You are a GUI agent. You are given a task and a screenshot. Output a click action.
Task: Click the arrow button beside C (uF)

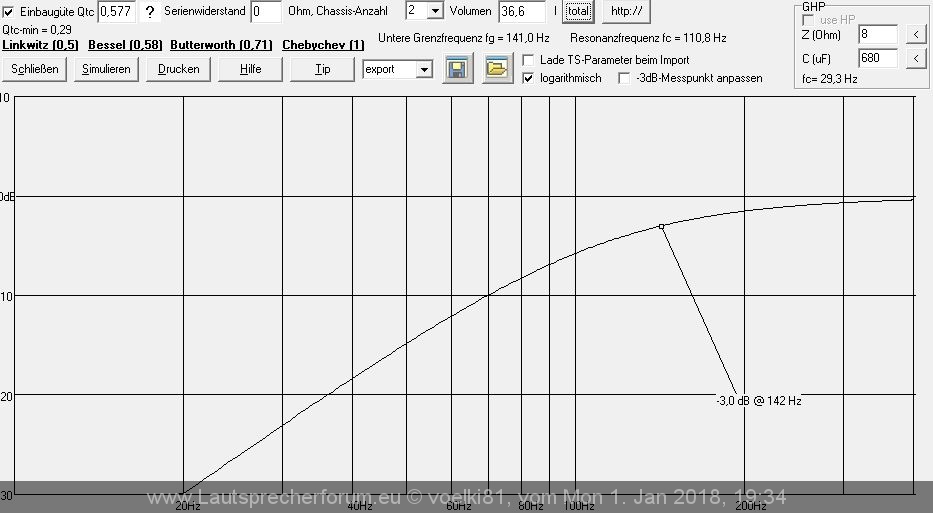coord(916,59)
